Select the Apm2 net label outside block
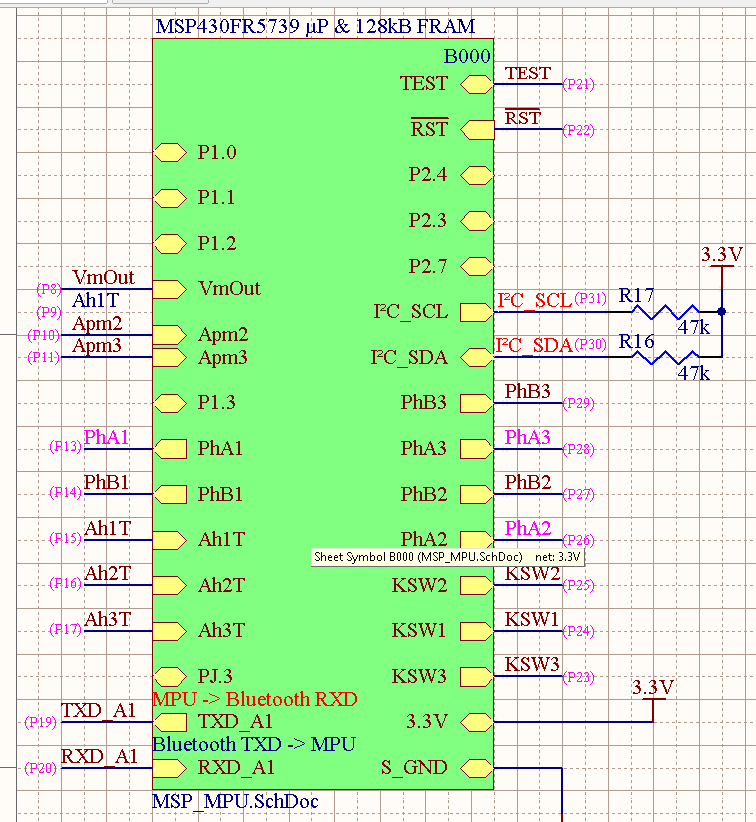756x822 pixels. [97, 323]
